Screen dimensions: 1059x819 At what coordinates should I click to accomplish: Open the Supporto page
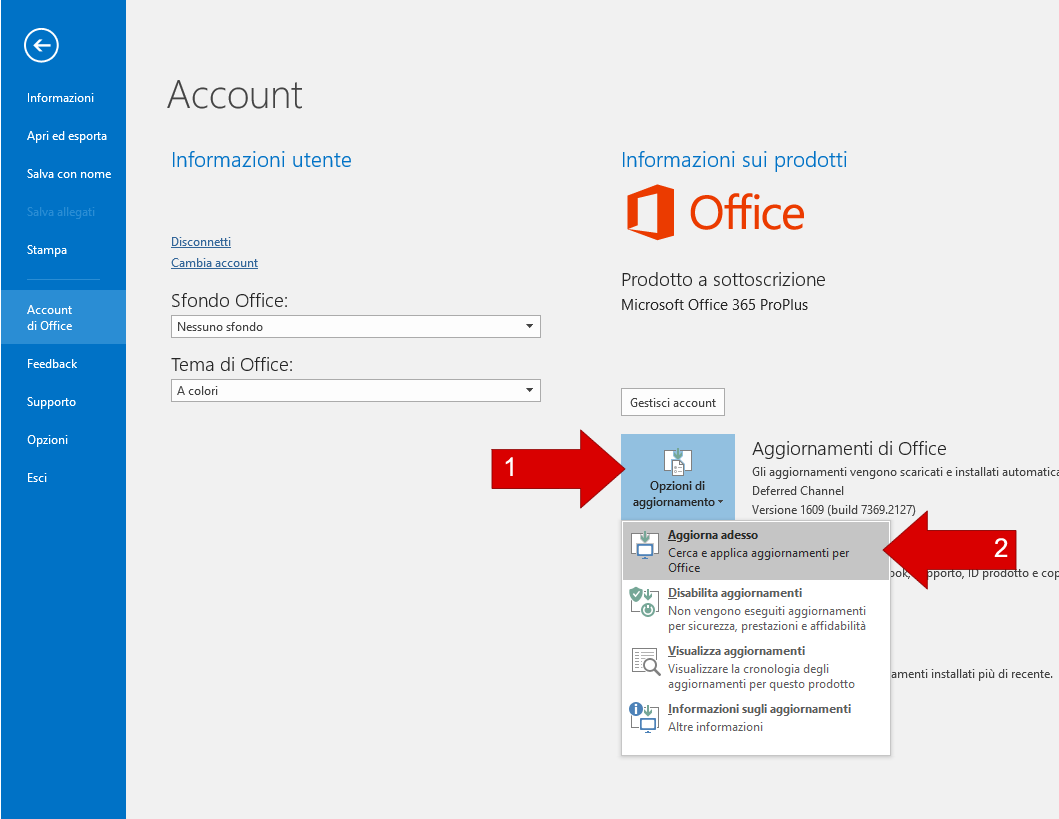(x=51, y=402)
